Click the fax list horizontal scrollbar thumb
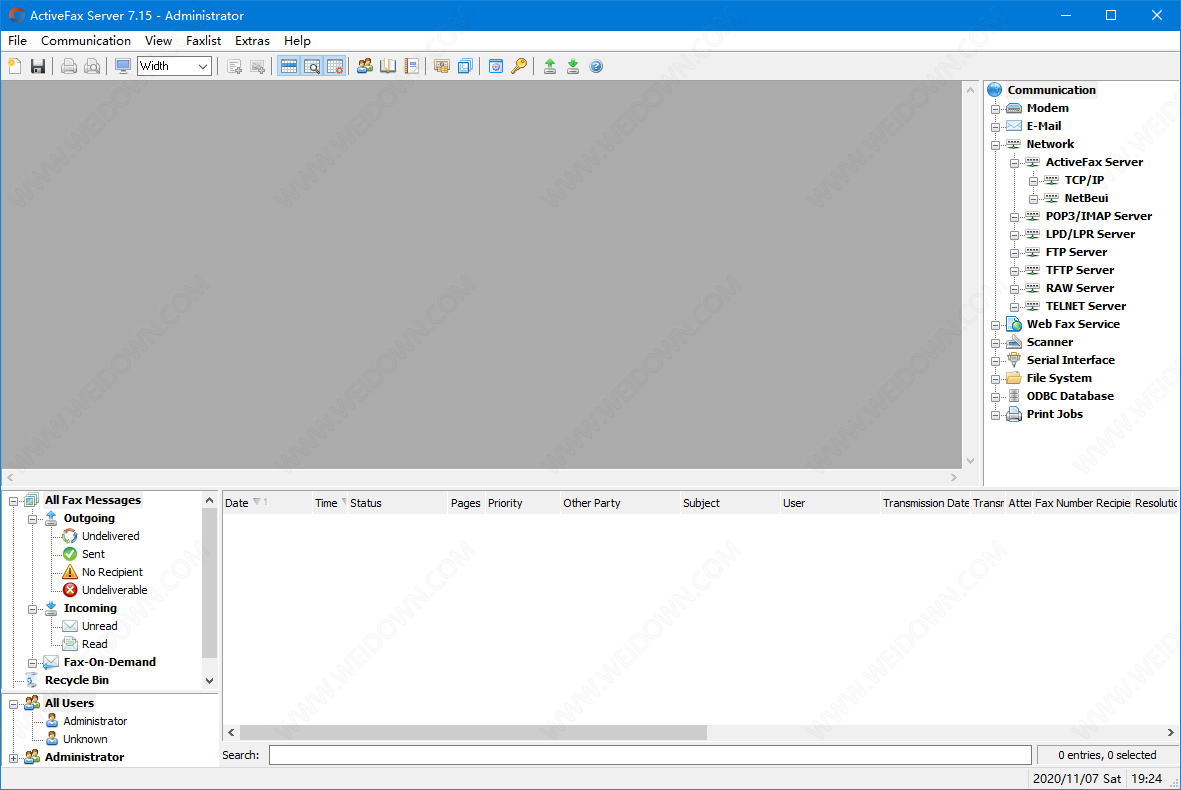The width and height of the screenshot is (1181, 790). (473, 732)
